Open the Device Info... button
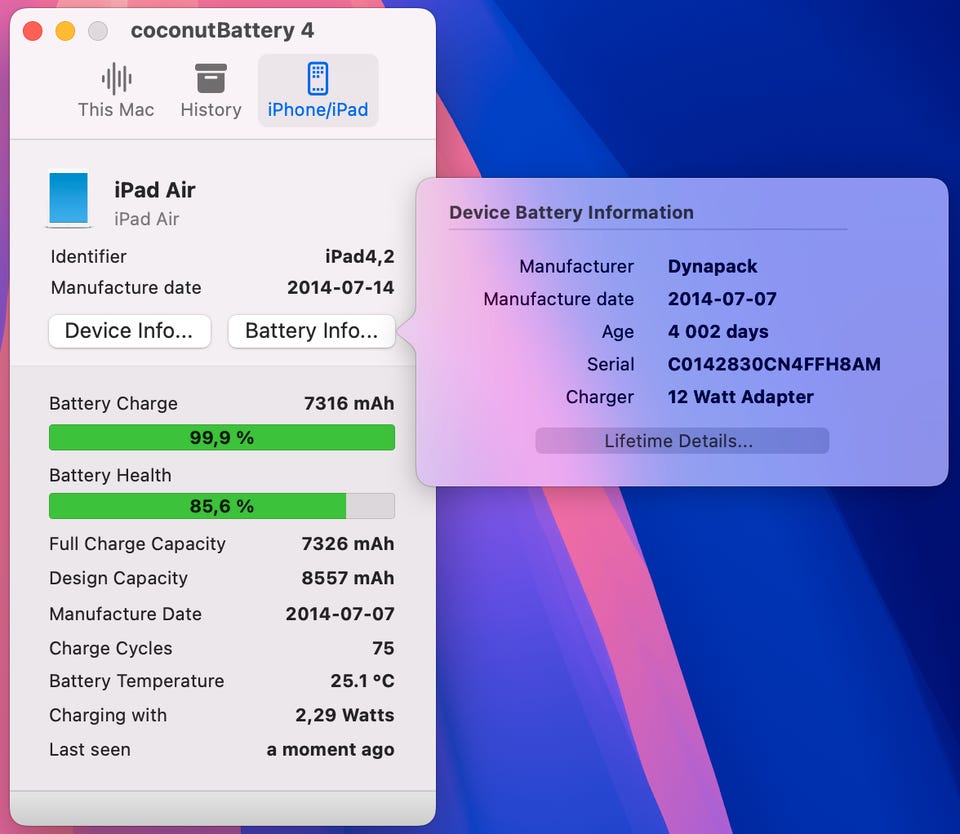The image size is (960, 834). tap(129, 331)
